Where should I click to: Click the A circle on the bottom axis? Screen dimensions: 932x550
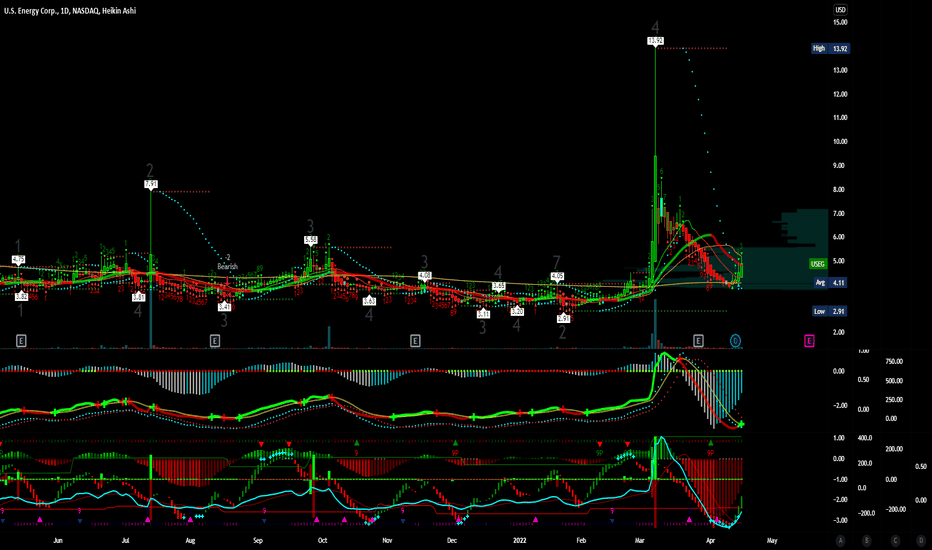coord(840,540)
